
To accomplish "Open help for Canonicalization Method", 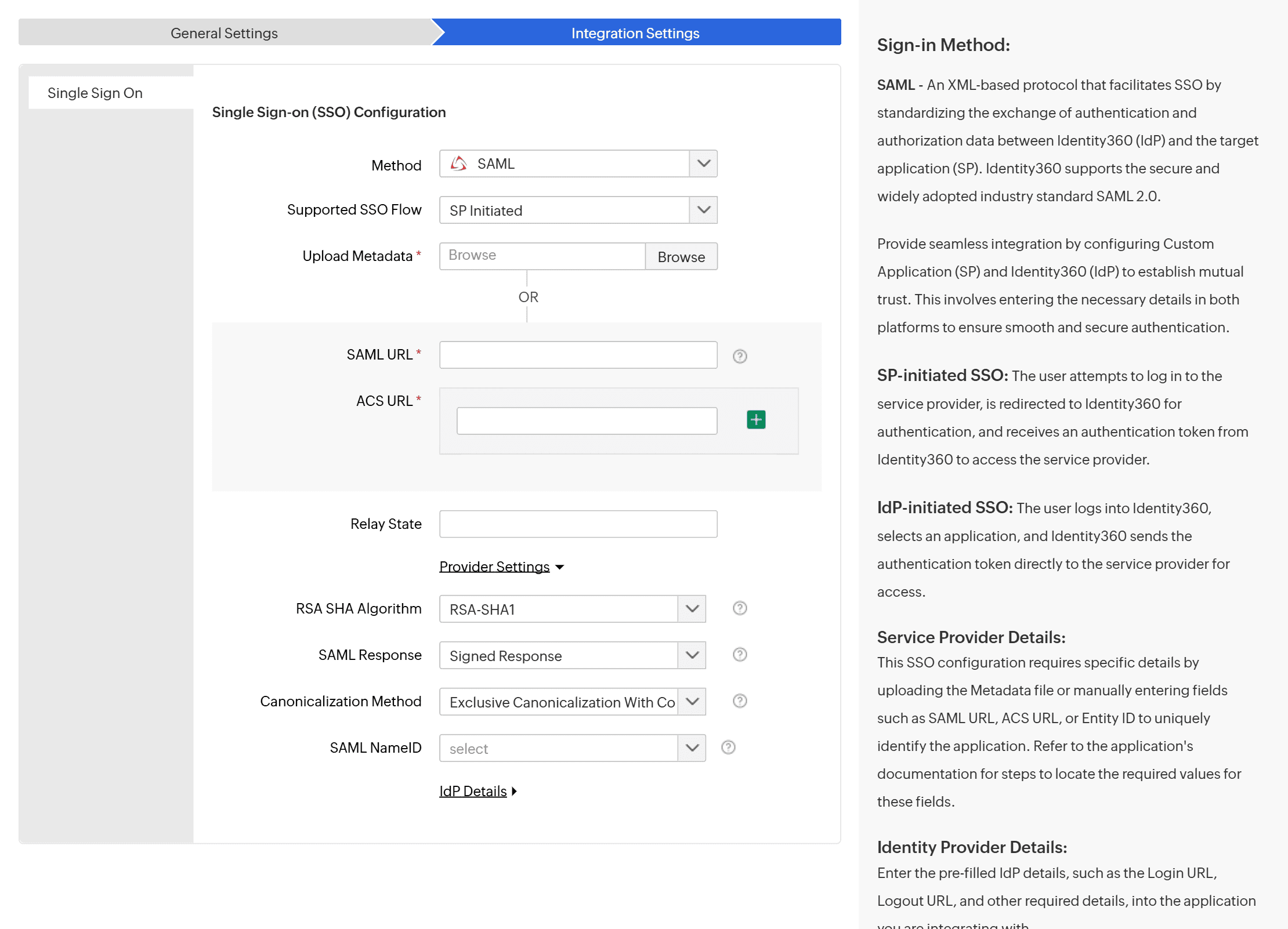I will pos(740,701).
